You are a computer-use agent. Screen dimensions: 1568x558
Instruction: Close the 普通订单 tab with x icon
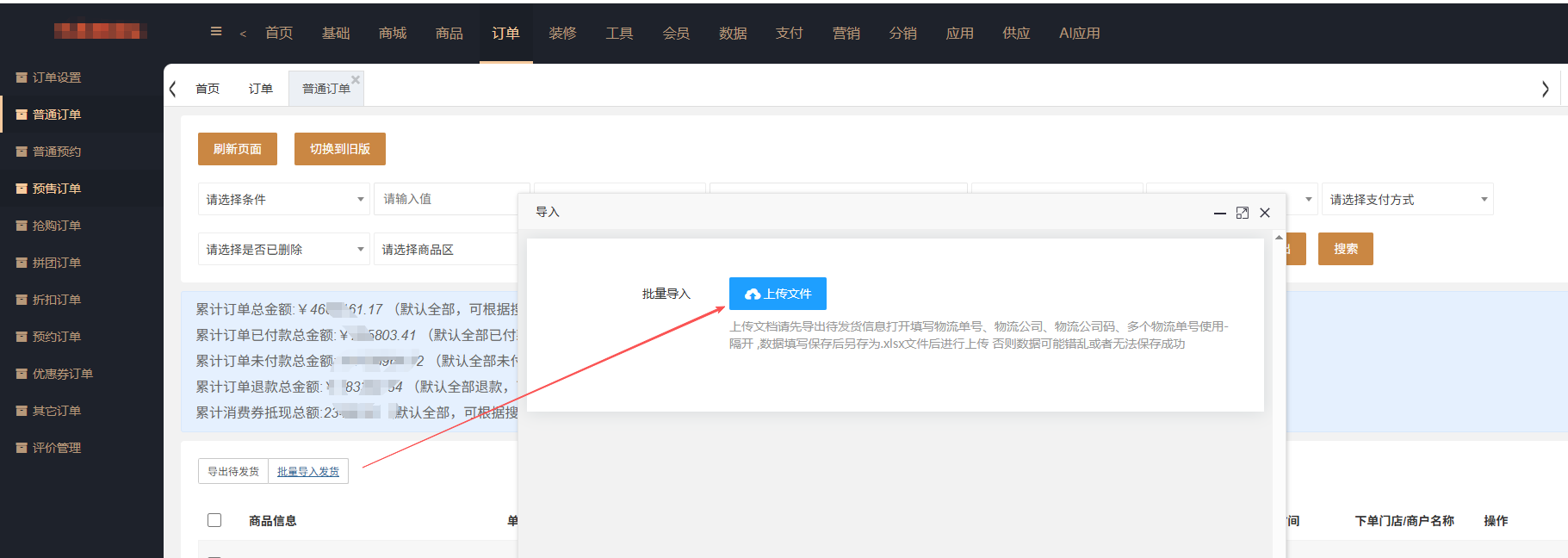click(x=356, y=79)
